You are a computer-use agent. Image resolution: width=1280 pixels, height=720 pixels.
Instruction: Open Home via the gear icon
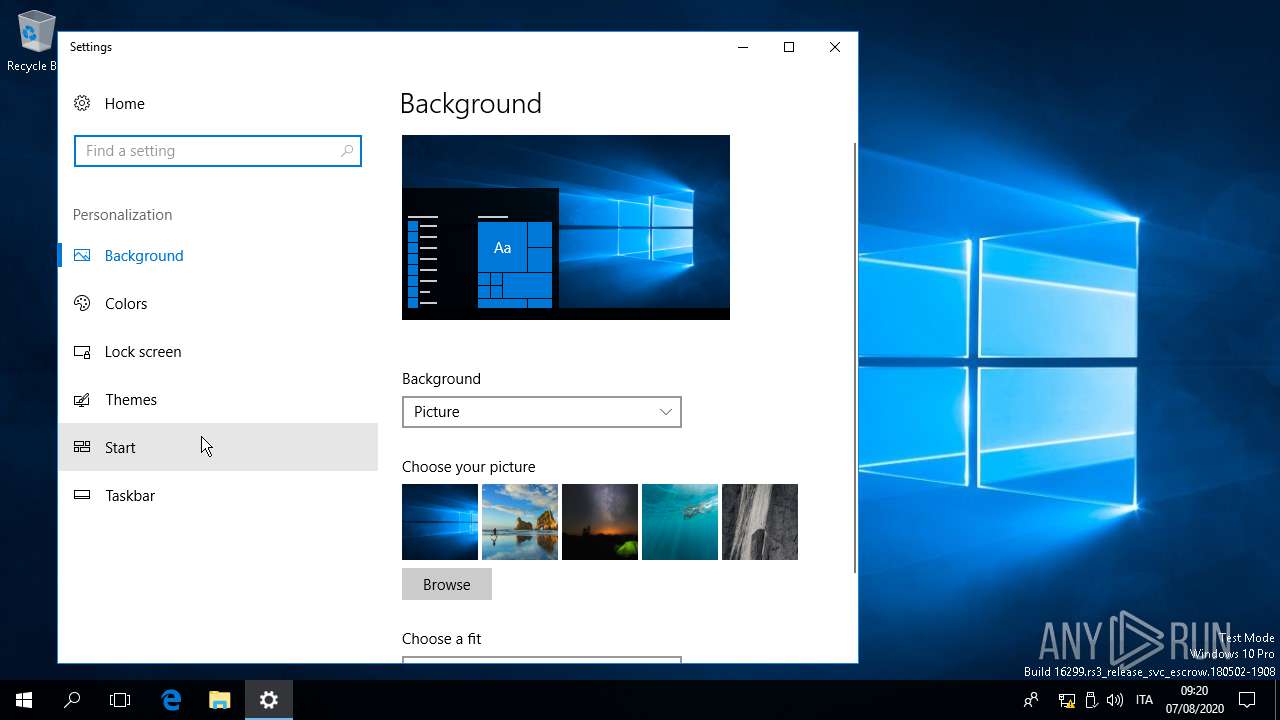click(x=82, y=103)
